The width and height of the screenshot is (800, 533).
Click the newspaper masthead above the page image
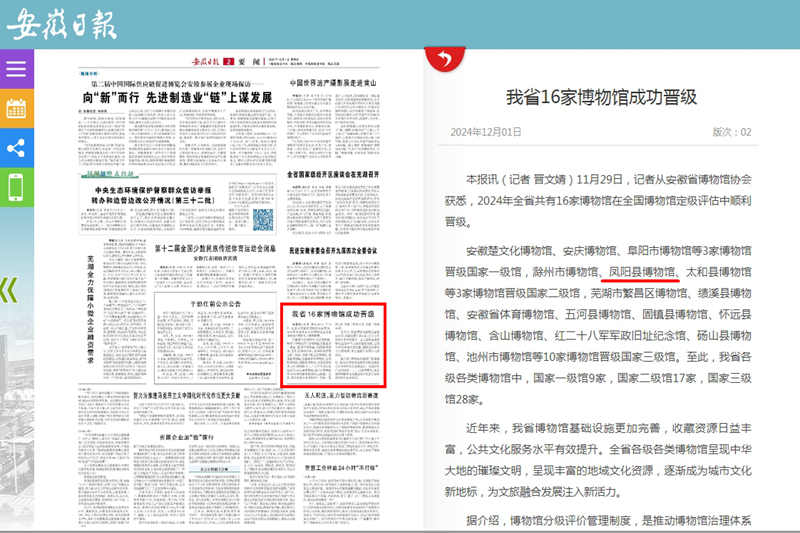pyautogui.click(x=265, y=62)
